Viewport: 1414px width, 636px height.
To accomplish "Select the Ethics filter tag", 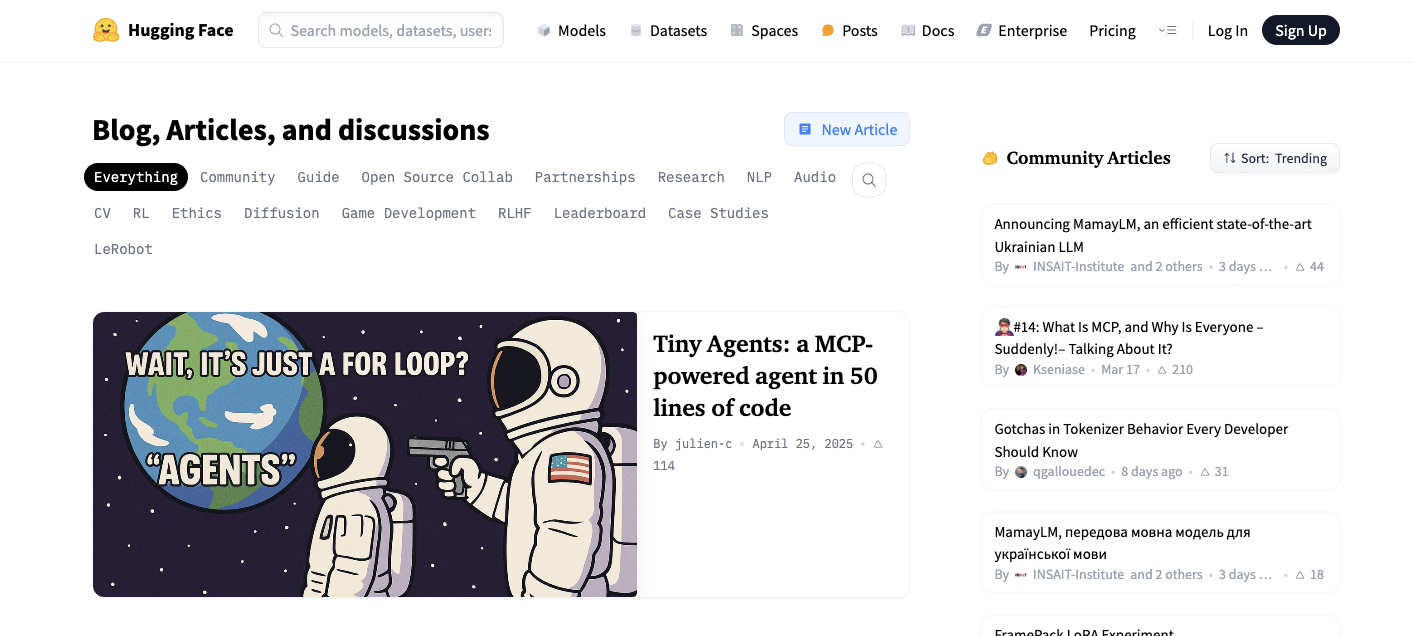I will tap(197, 213).
